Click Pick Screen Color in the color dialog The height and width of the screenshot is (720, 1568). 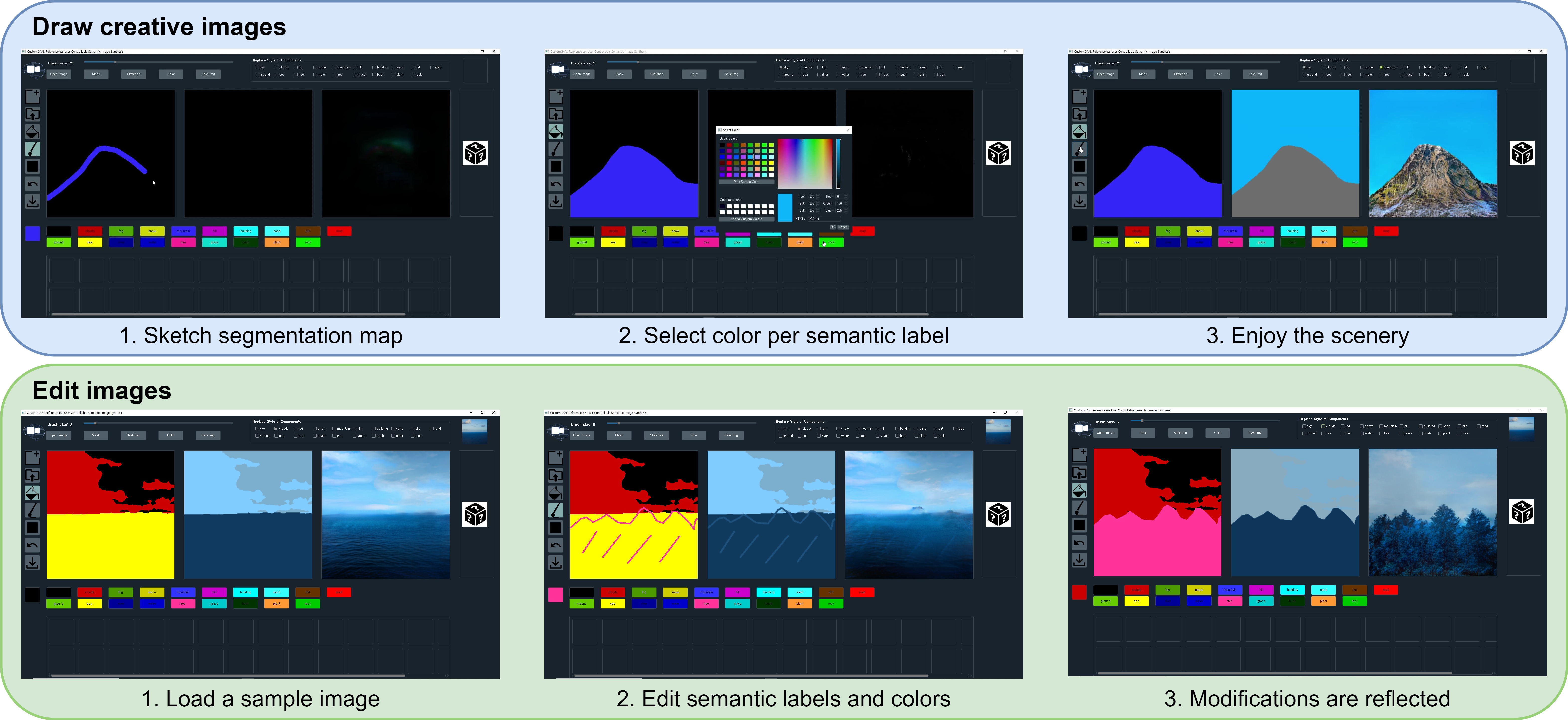coord(746,182)
